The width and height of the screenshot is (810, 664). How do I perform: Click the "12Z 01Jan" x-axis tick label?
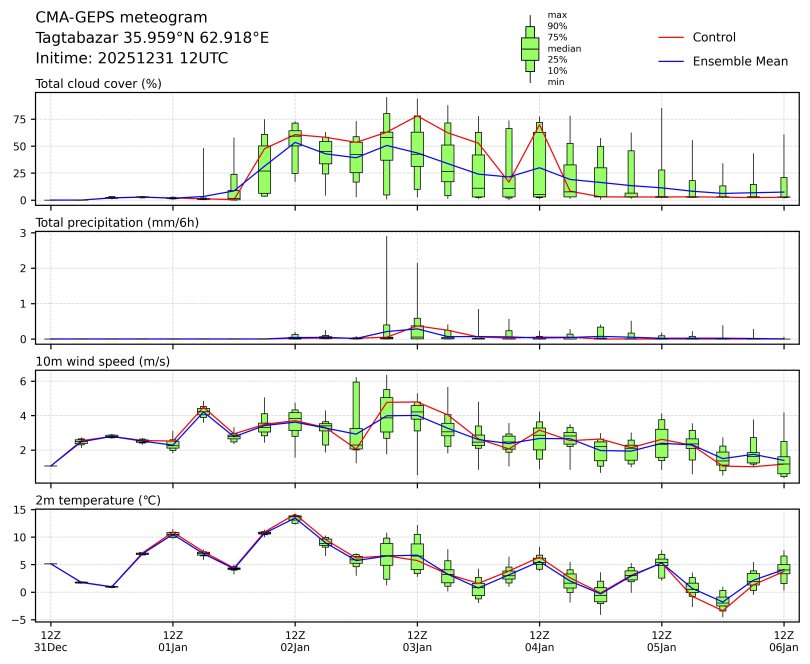click(173, 640)
